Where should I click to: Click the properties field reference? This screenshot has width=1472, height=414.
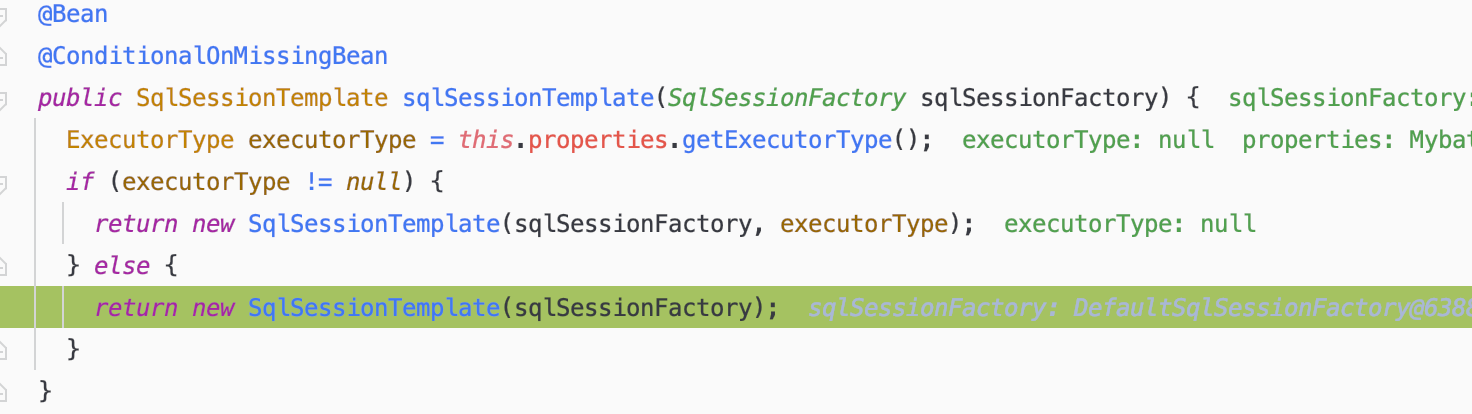(x=598, y=140)
